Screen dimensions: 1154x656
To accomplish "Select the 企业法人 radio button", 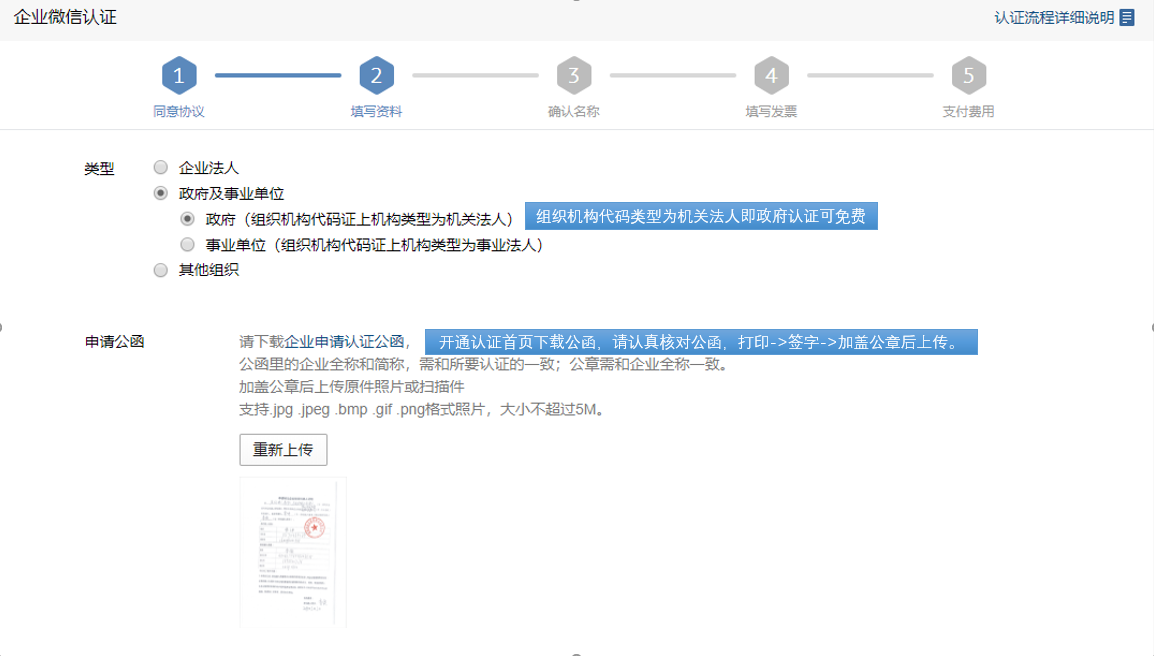I will tap(160, 168).
